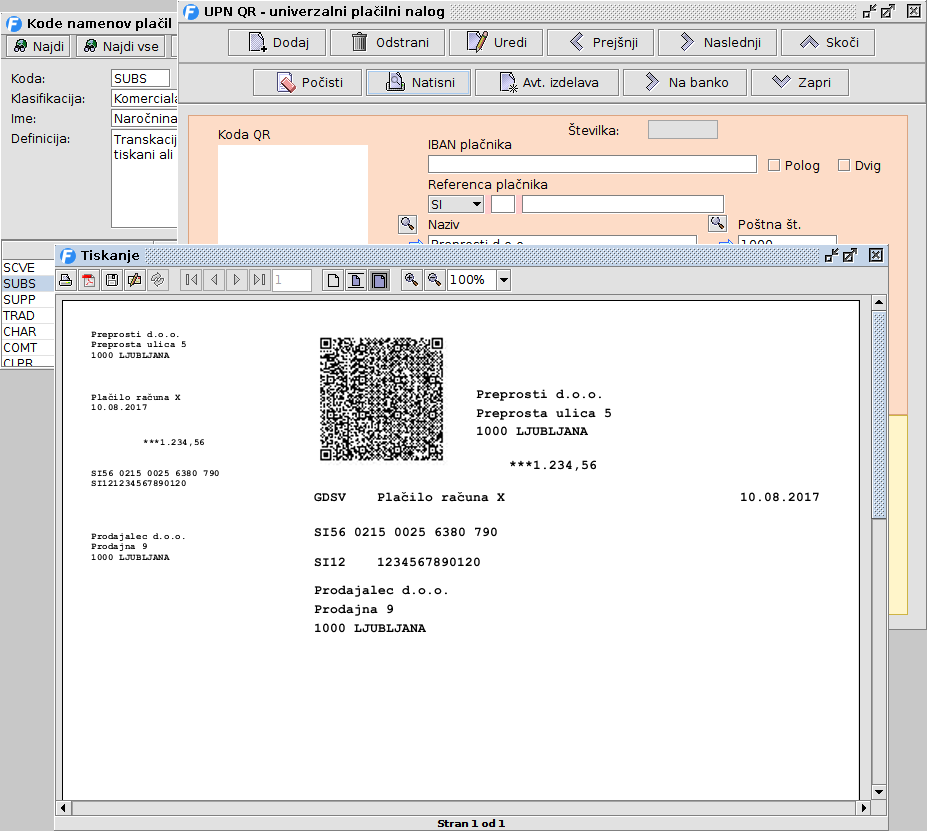
Task: Export preview to PDF in Tiskanje toolbar
Action: coord(89,280)
